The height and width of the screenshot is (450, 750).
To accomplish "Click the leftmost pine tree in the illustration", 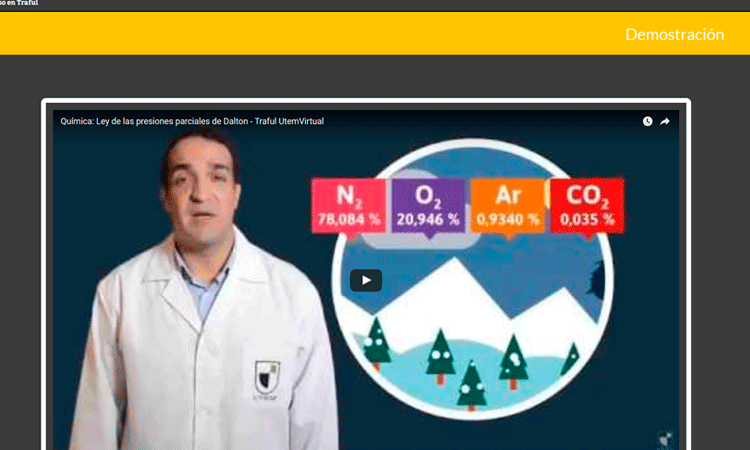I will (x=377, y=339).
